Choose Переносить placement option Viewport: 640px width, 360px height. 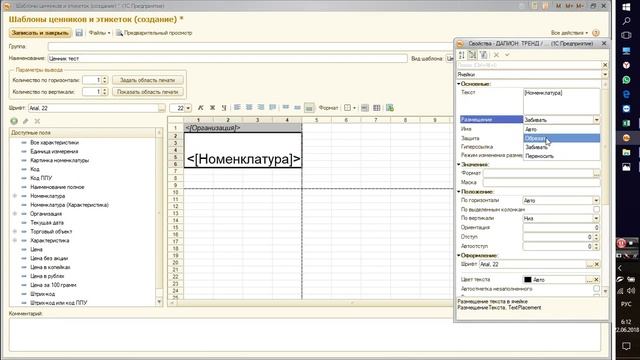[562, 156]
